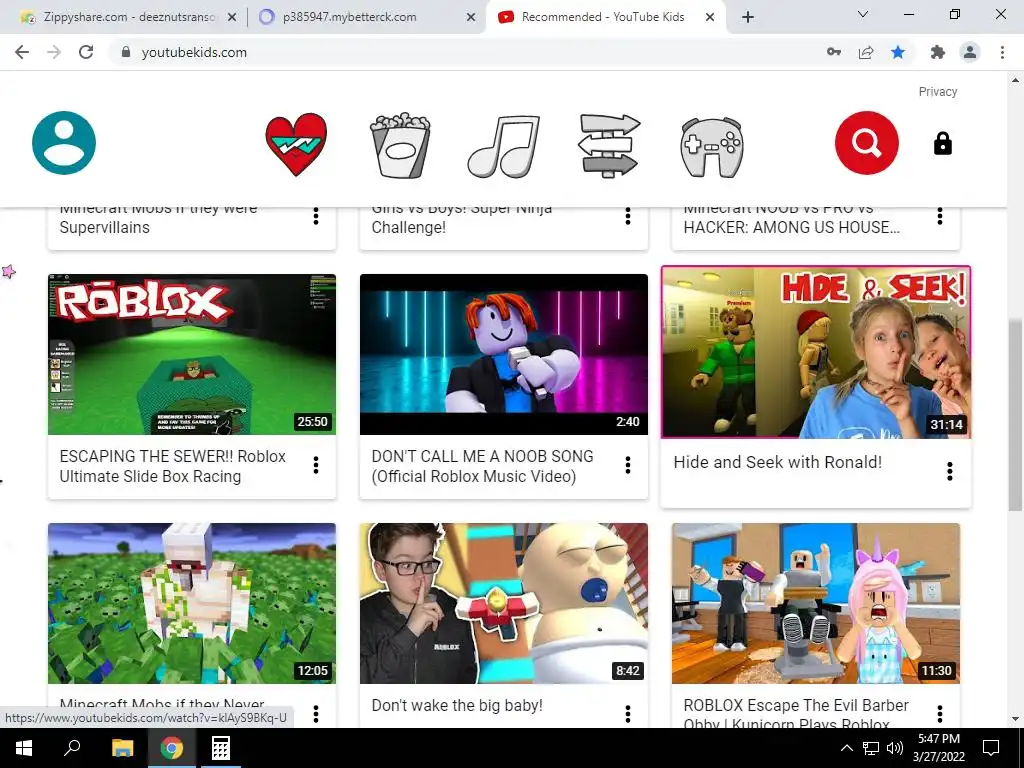Go back to previous page
Screen dimensions: 1024x768
coord(22,52)
